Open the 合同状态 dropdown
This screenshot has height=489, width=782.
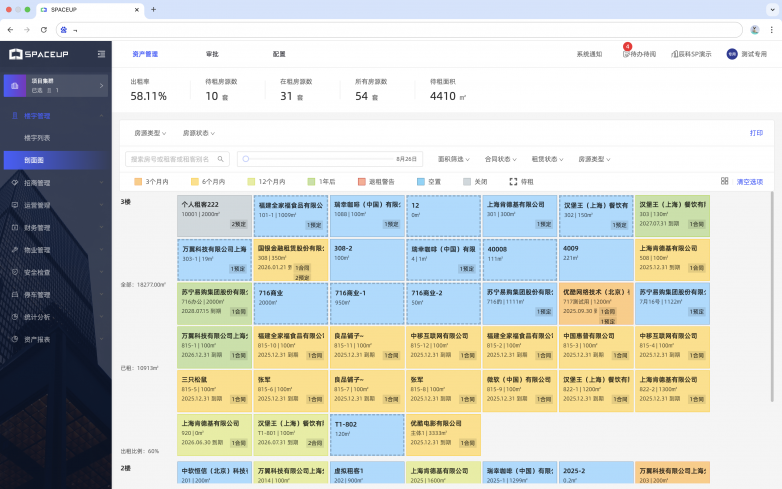coord(500,159)
